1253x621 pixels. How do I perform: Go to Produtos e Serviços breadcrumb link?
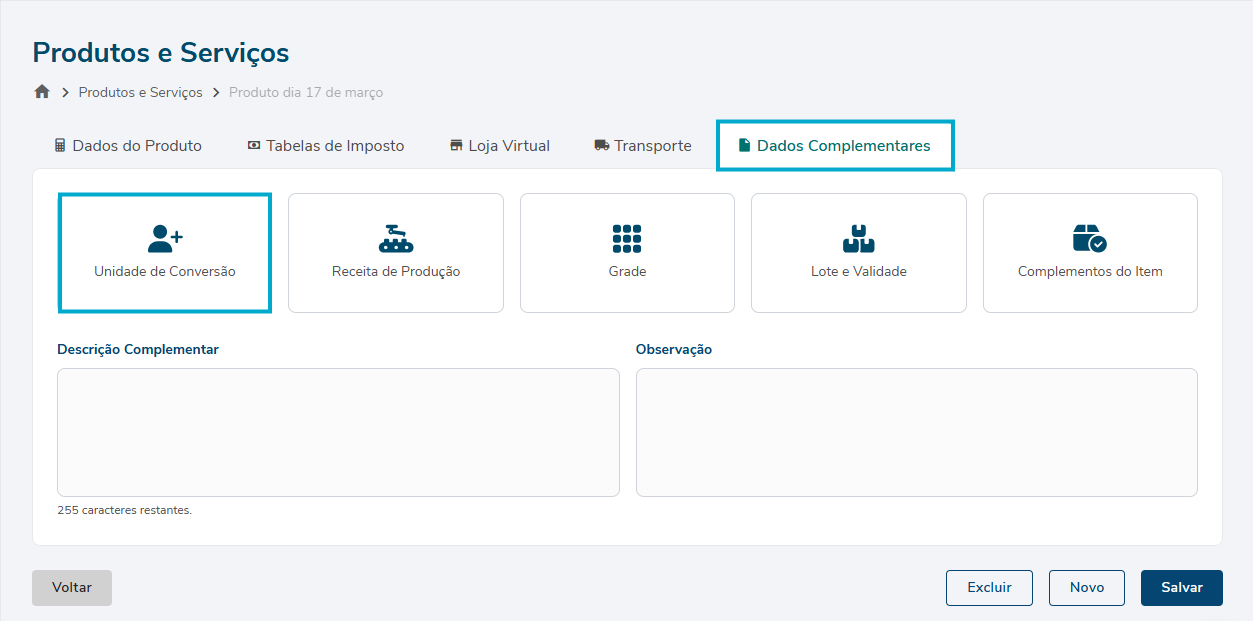point(140,92)
